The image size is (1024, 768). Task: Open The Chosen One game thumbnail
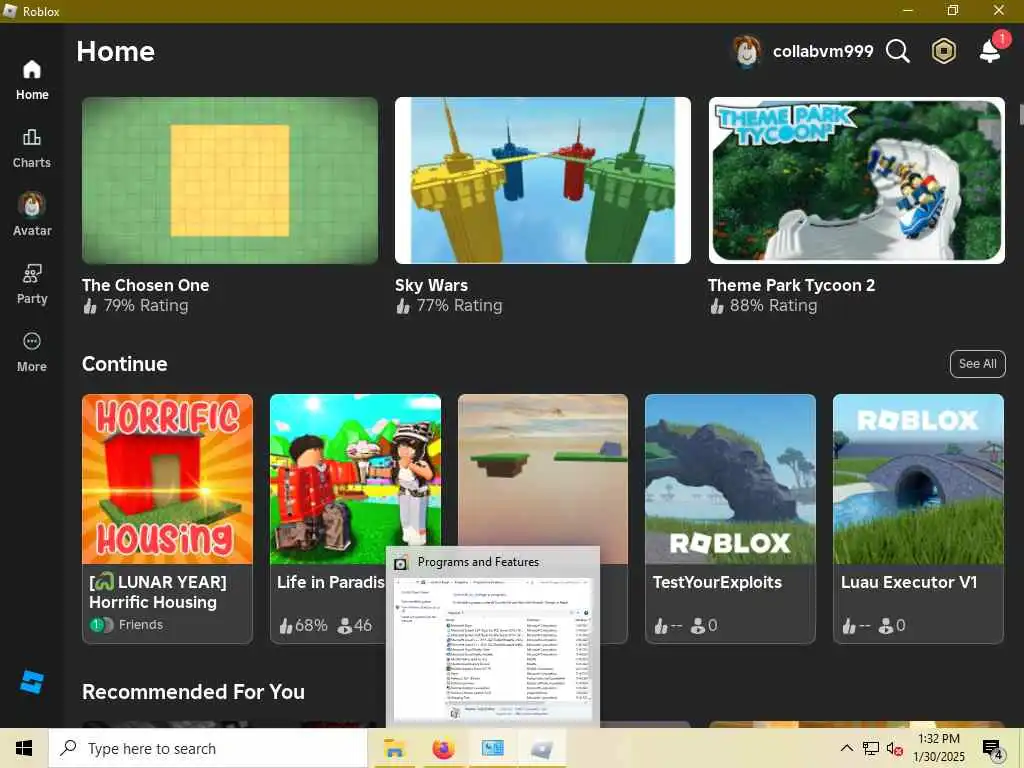(x=230, y=180)
